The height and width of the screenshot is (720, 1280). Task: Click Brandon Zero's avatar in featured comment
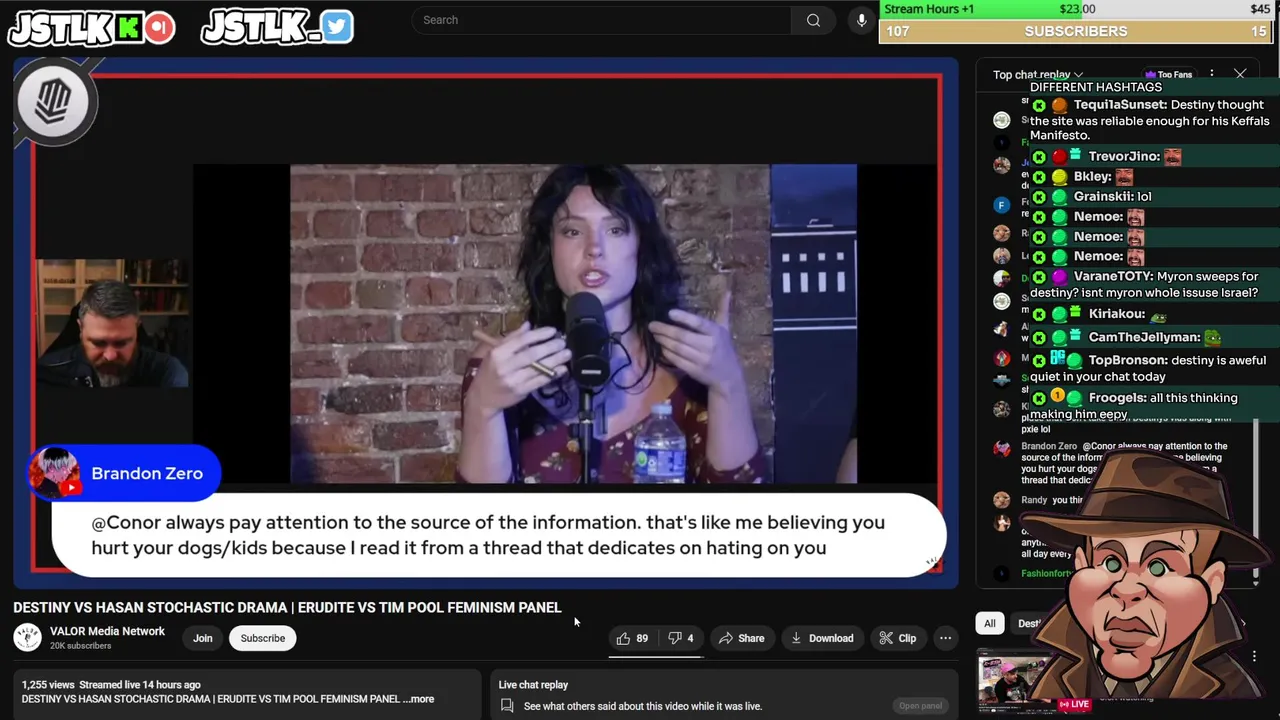pos(55,472)
